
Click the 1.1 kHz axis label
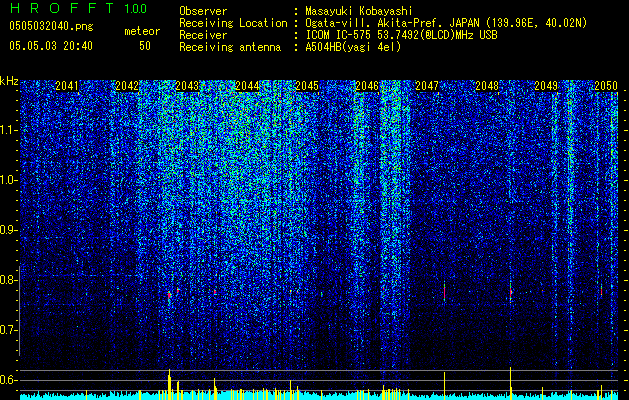click(x=9, y=130)
